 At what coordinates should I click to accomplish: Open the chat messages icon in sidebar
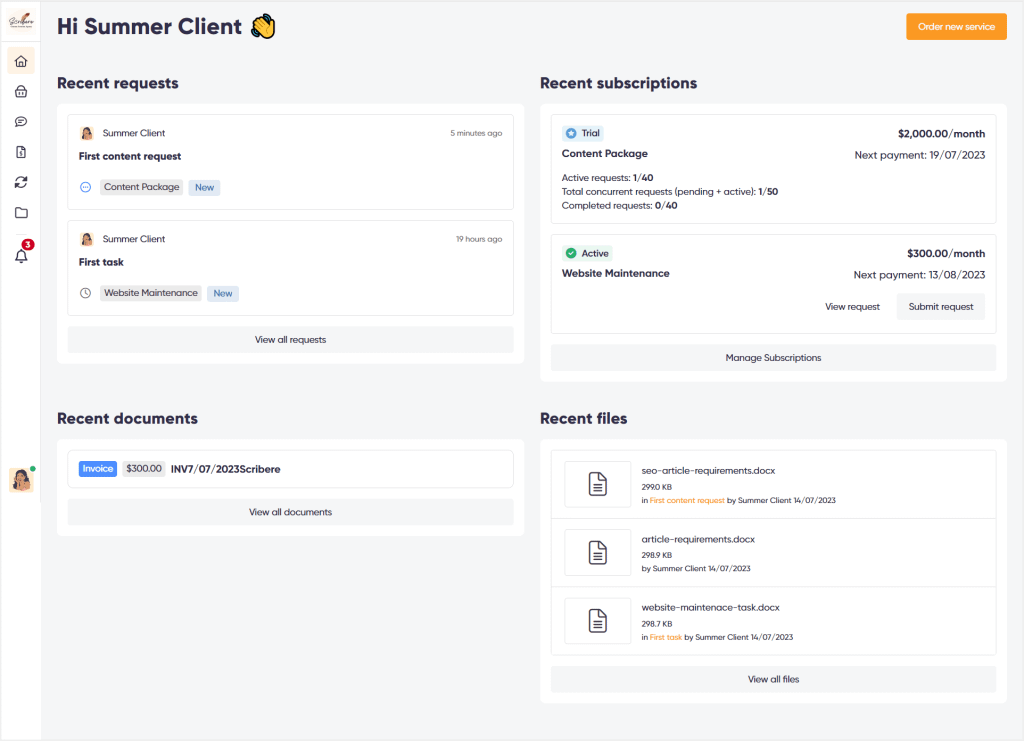[x=21, y=122]
